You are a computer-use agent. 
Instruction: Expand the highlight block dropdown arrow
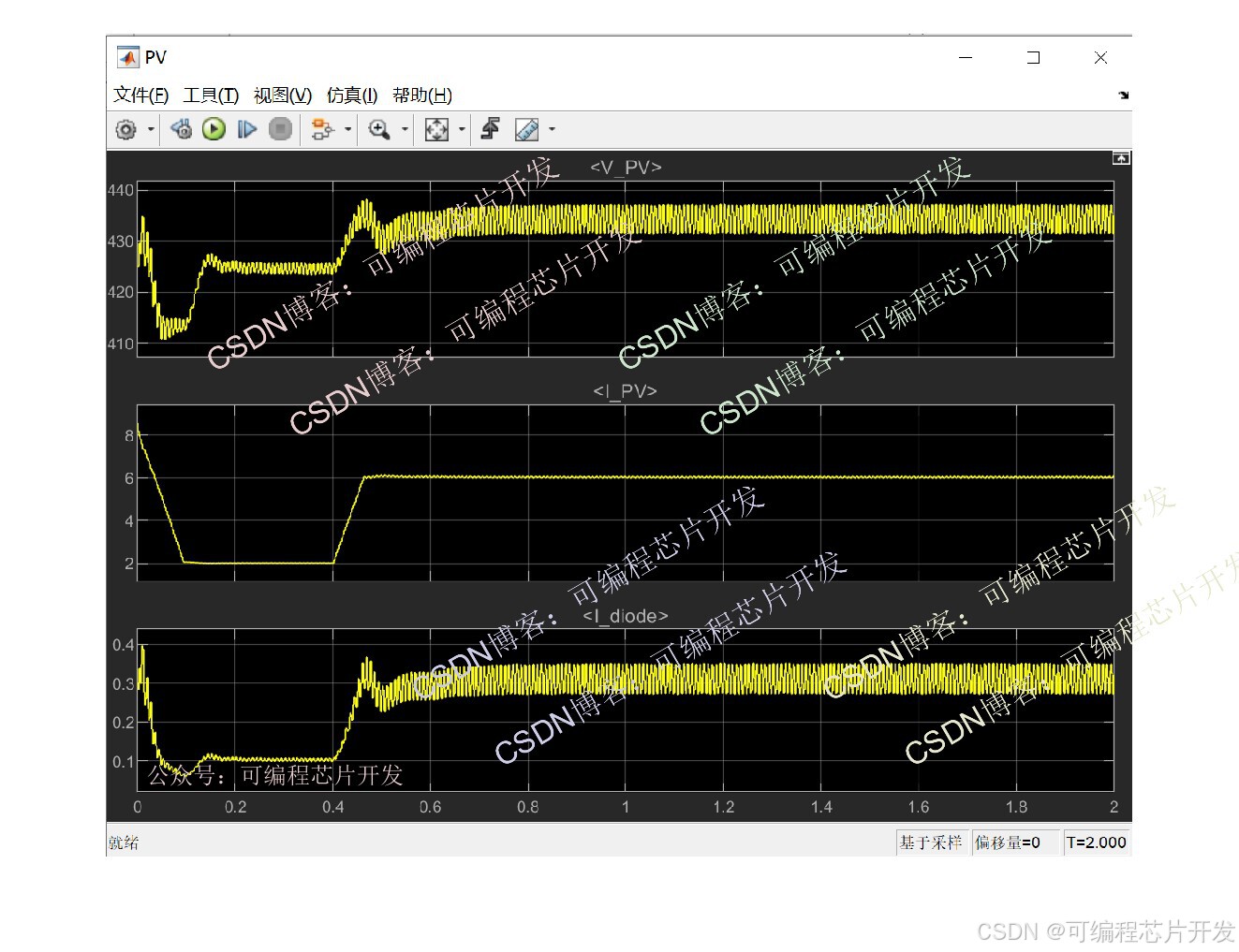click(348, 129)
